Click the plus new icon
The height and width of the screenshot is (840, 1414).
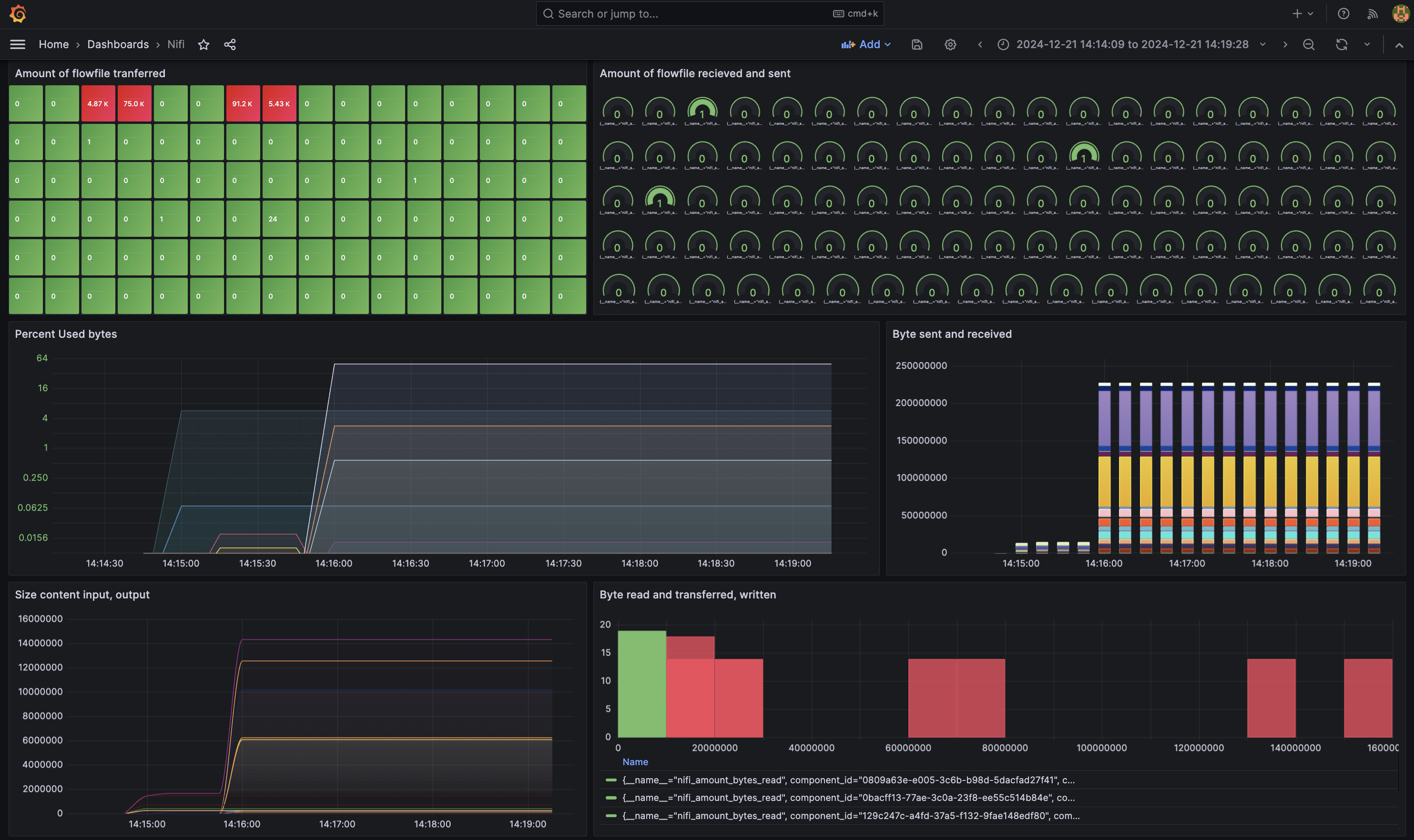click(x=1297, y=14)
